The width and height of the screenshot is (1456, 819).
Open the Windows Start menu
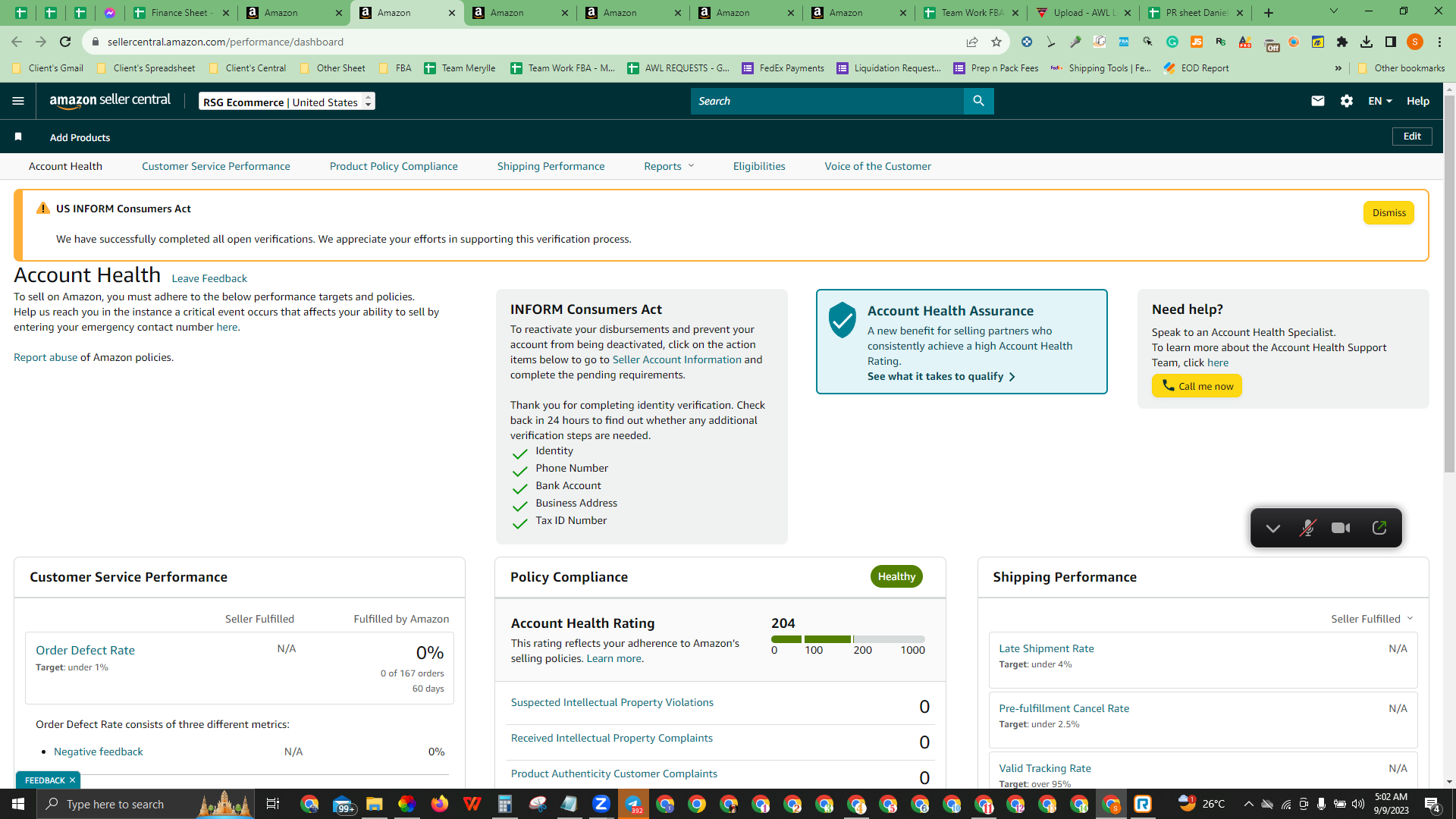click(x=18, y=804)
